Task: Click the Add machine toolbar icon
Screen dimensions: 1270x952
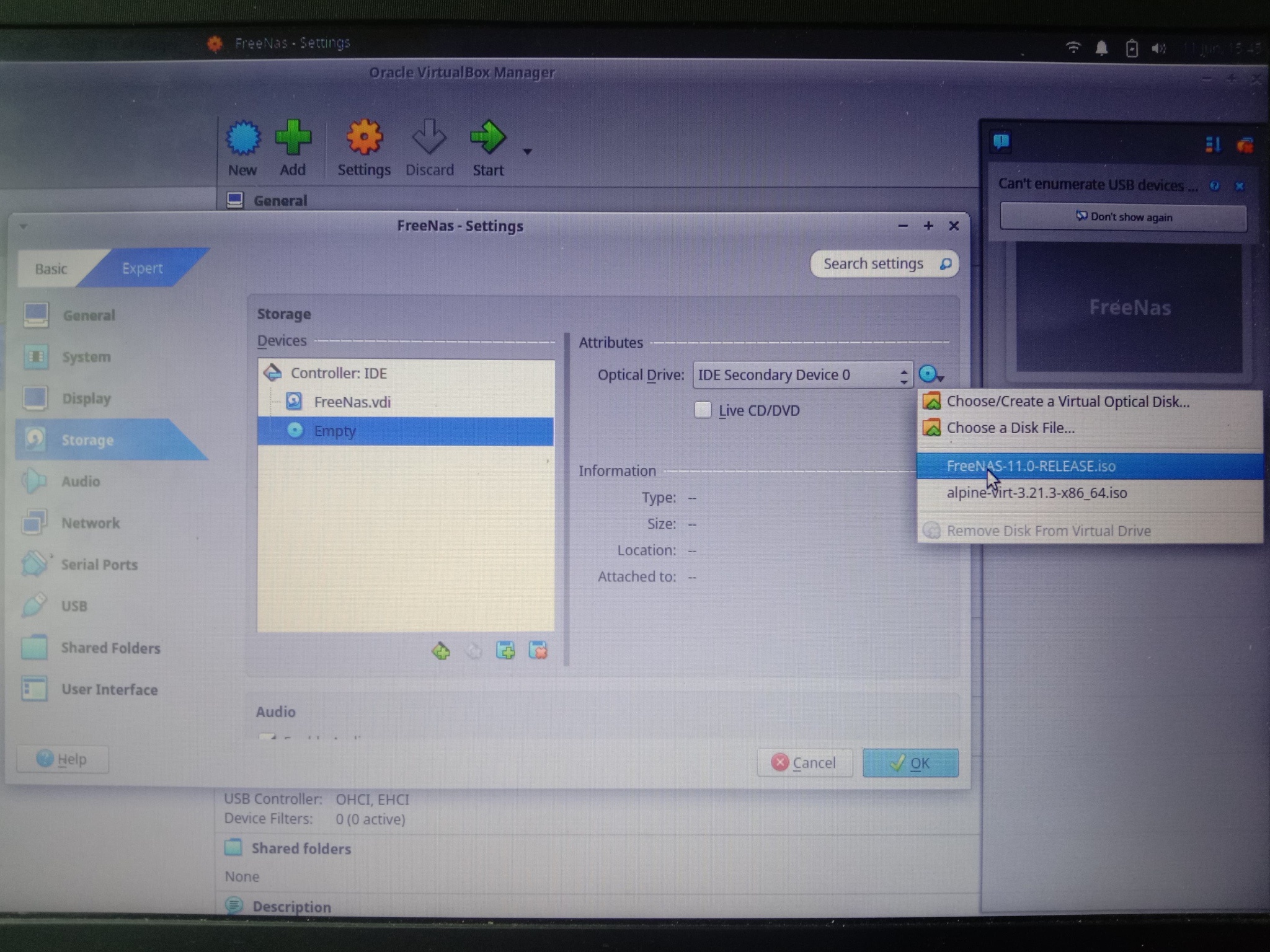Action: tap(293, 148)
